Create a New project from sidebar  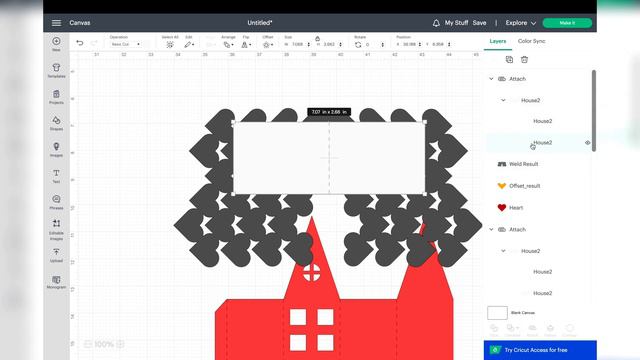(56, 44)
